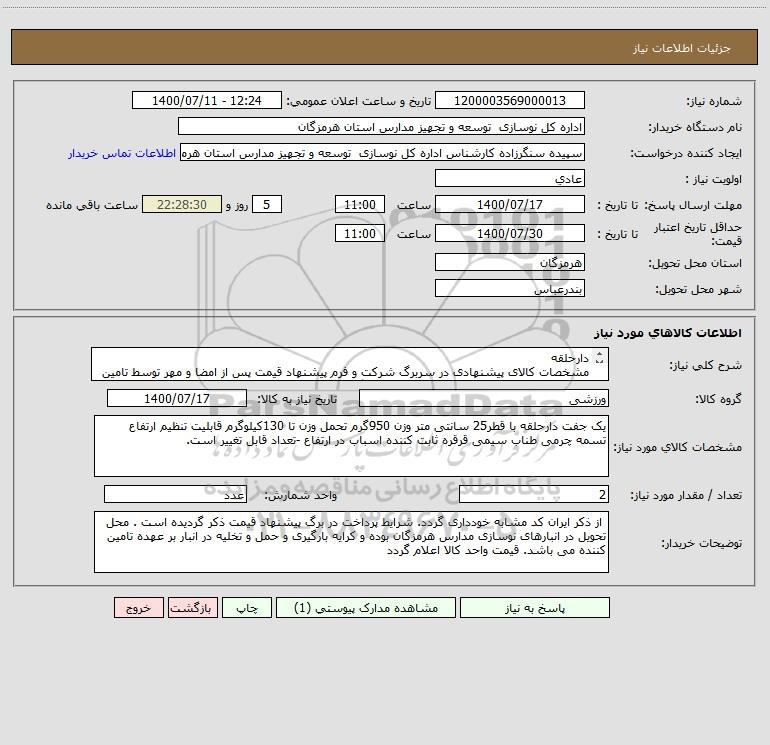The width and height of the screenshot is (770, 745).
Task: Click the اولویت نیاز field showing عادی
Action: point(510,178)
